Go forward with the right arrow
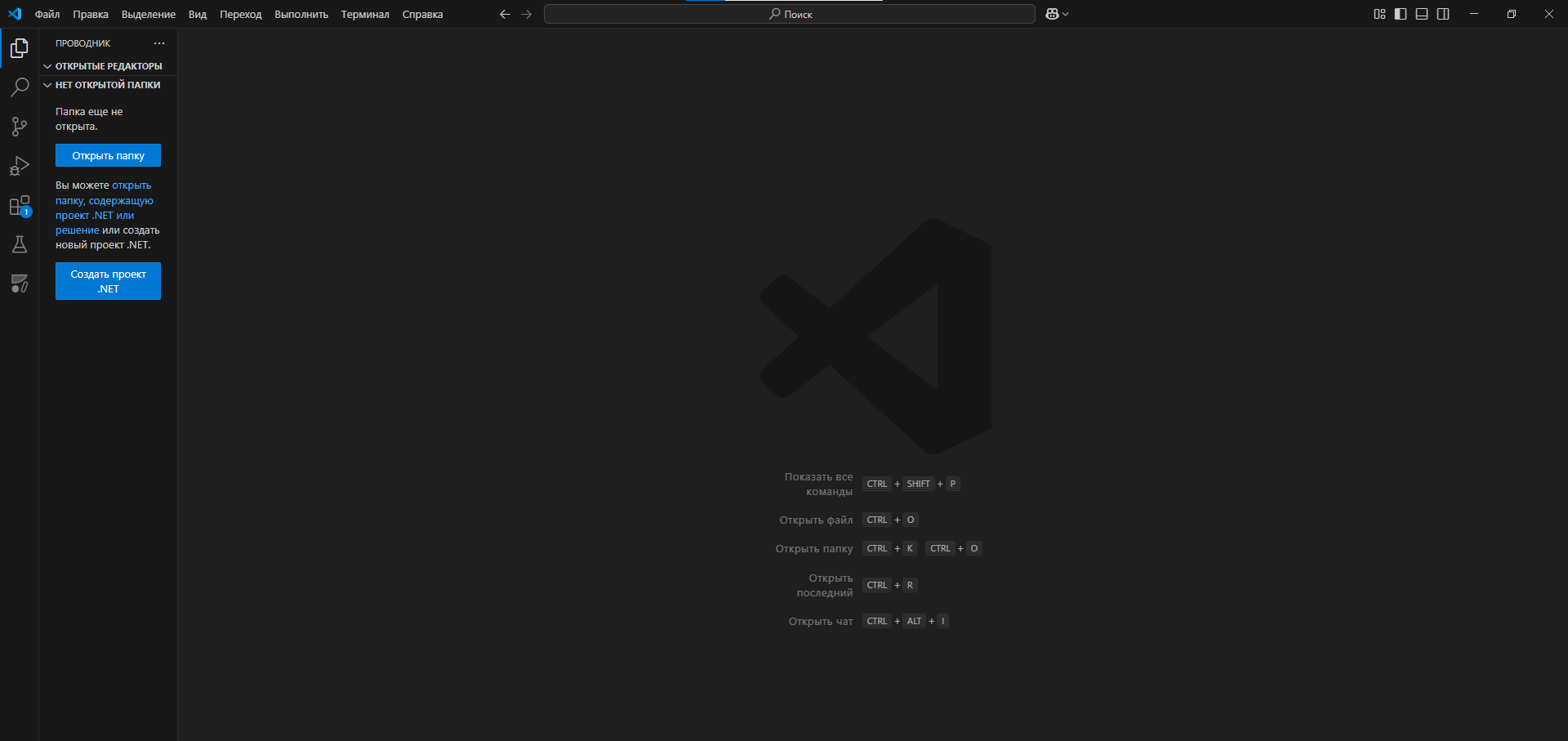Image resolution: width=1568 pixels, height=741 pixels. click(527, 14)
